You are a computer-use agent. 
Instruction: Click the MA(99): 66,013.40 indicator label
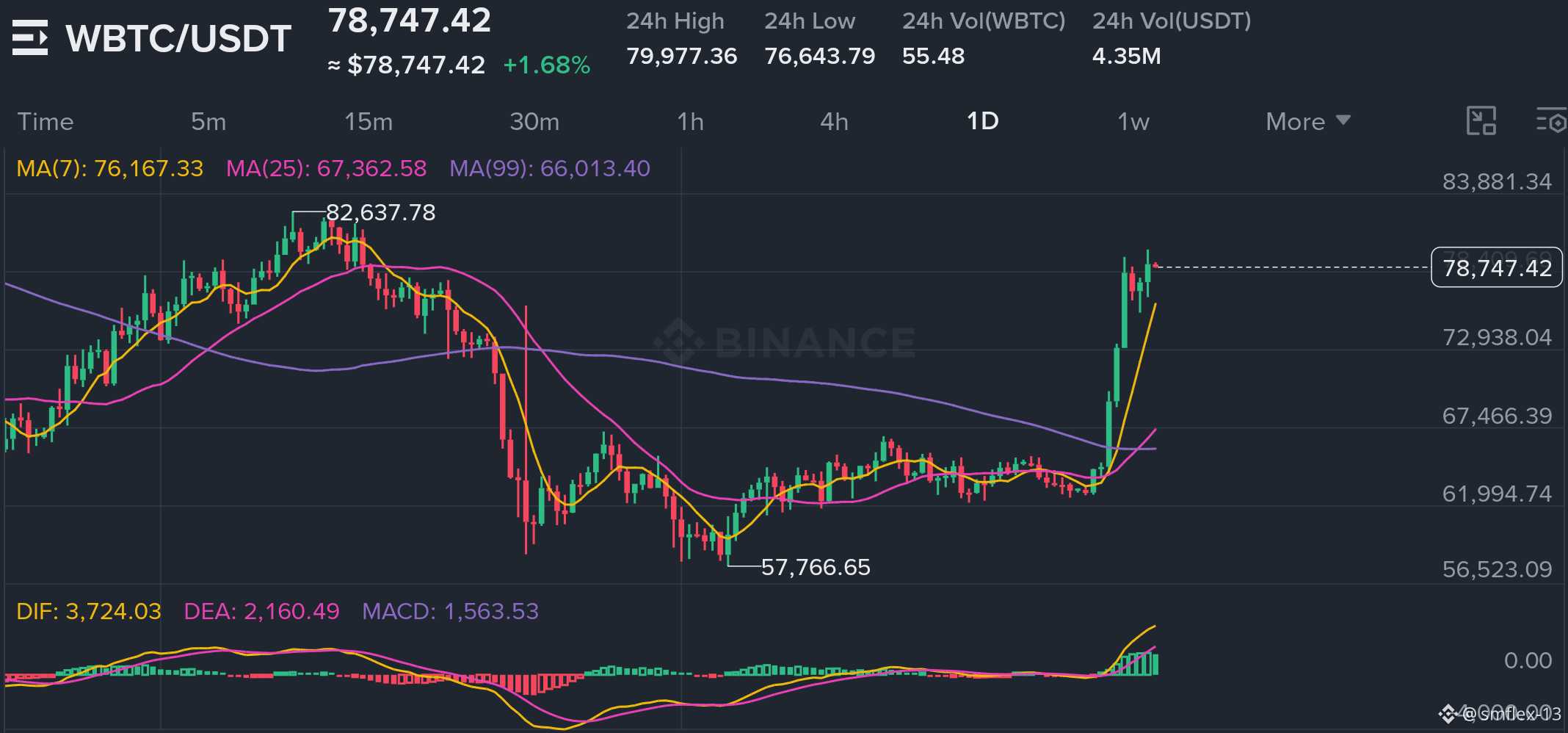tap(550, 169)
